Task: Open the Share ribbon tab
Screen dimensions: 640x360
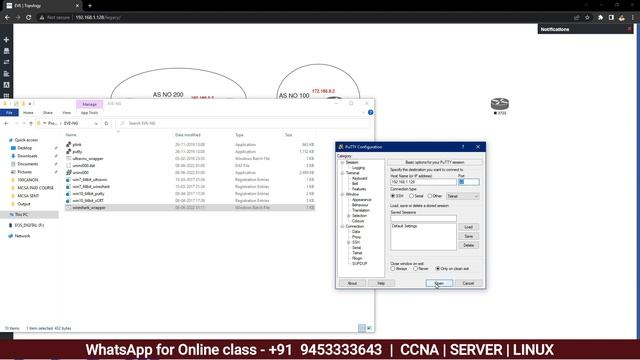Action: click(x=48, y=113)
